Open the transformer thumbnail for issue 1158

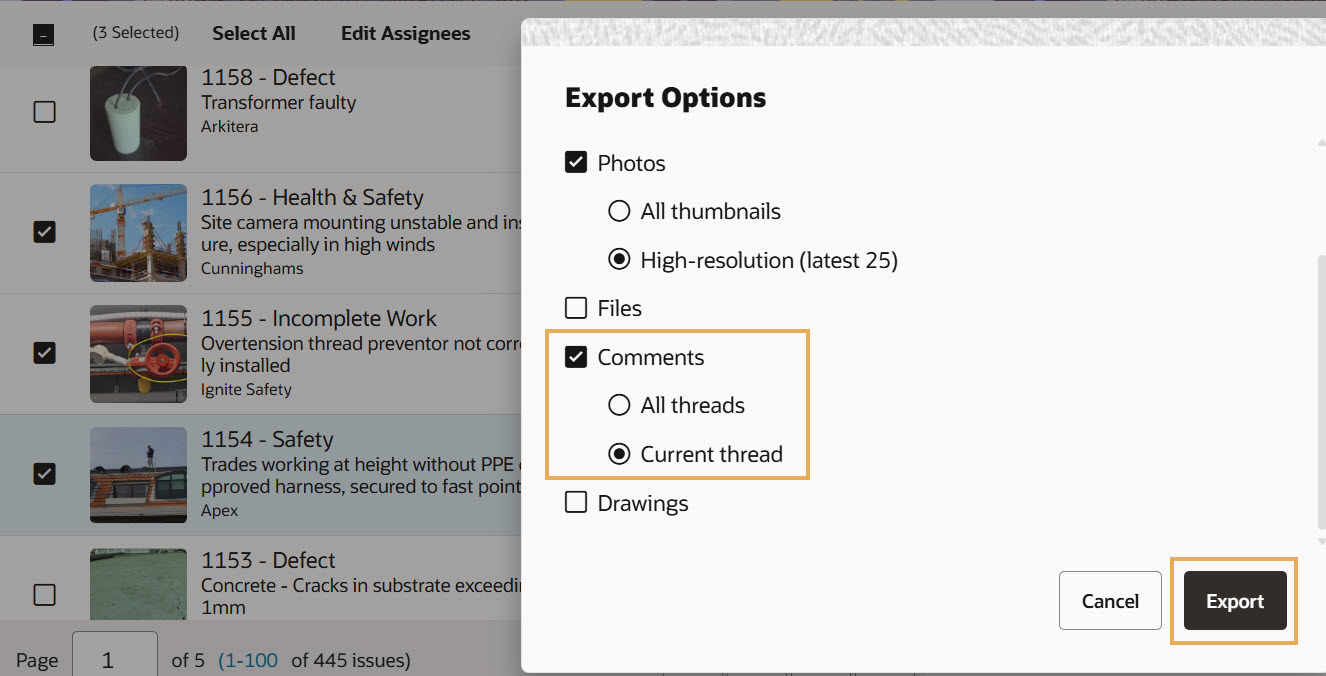click(x=138, y=113)
